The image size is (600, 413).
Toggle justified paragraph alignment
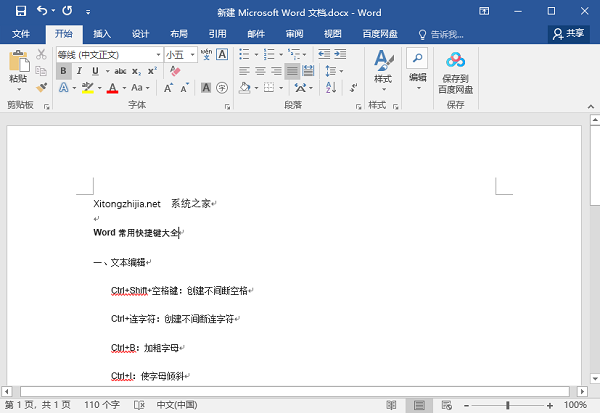[292, 71]
